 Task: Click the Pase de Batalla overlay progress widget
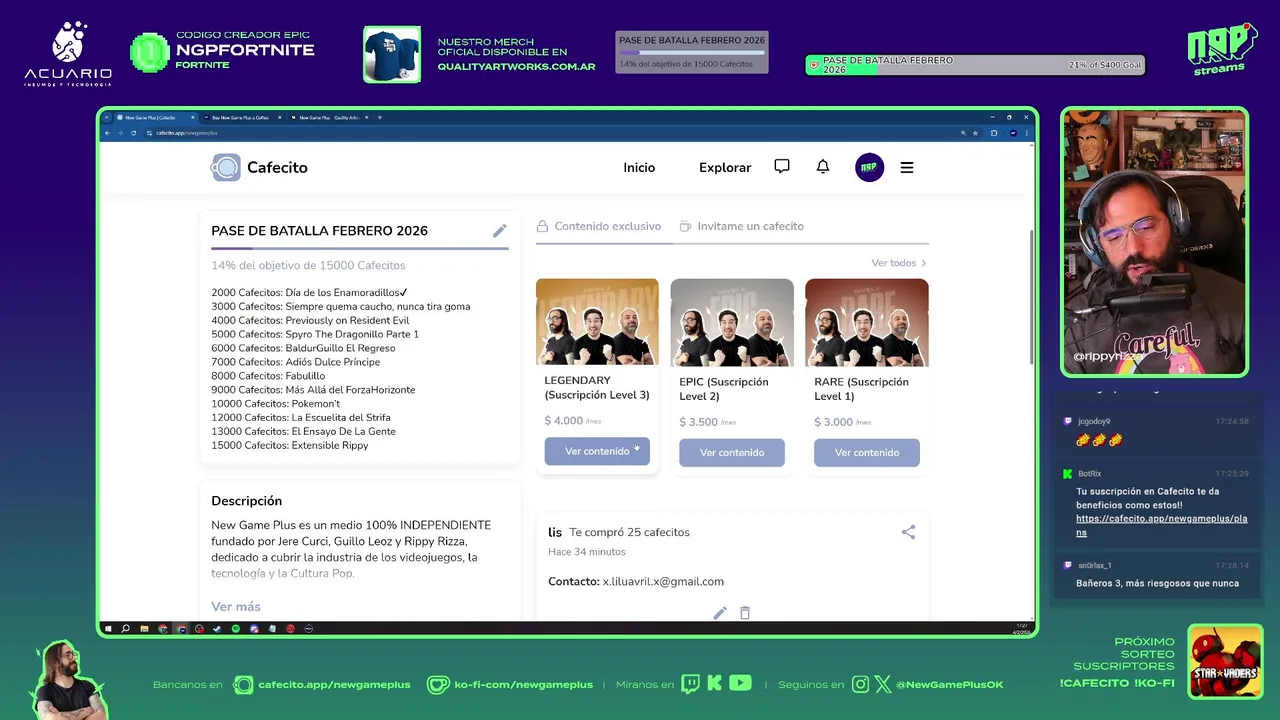tap(692, 52)
